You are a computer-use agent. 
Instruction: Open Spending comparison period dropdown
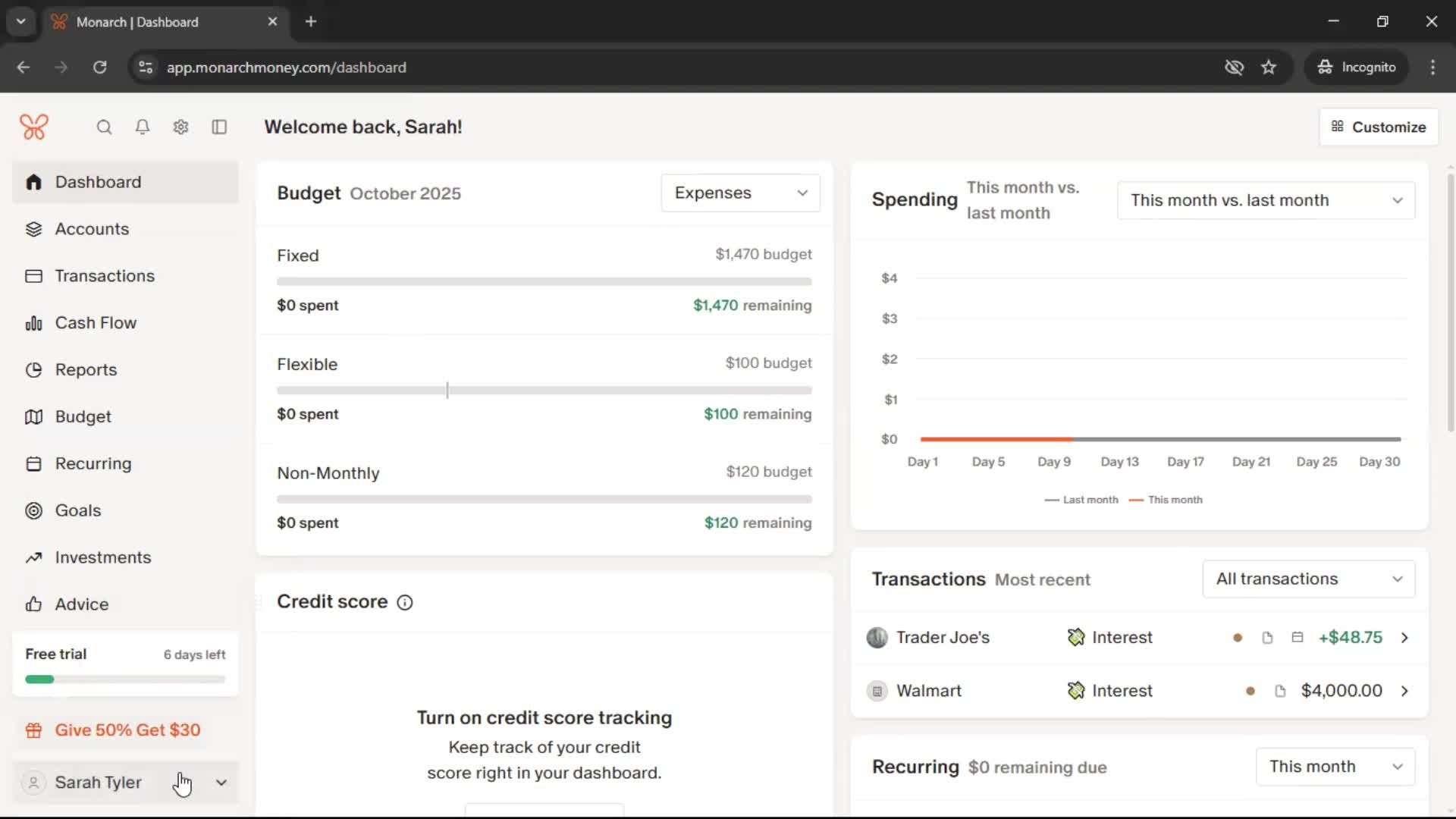[1266, 200]
